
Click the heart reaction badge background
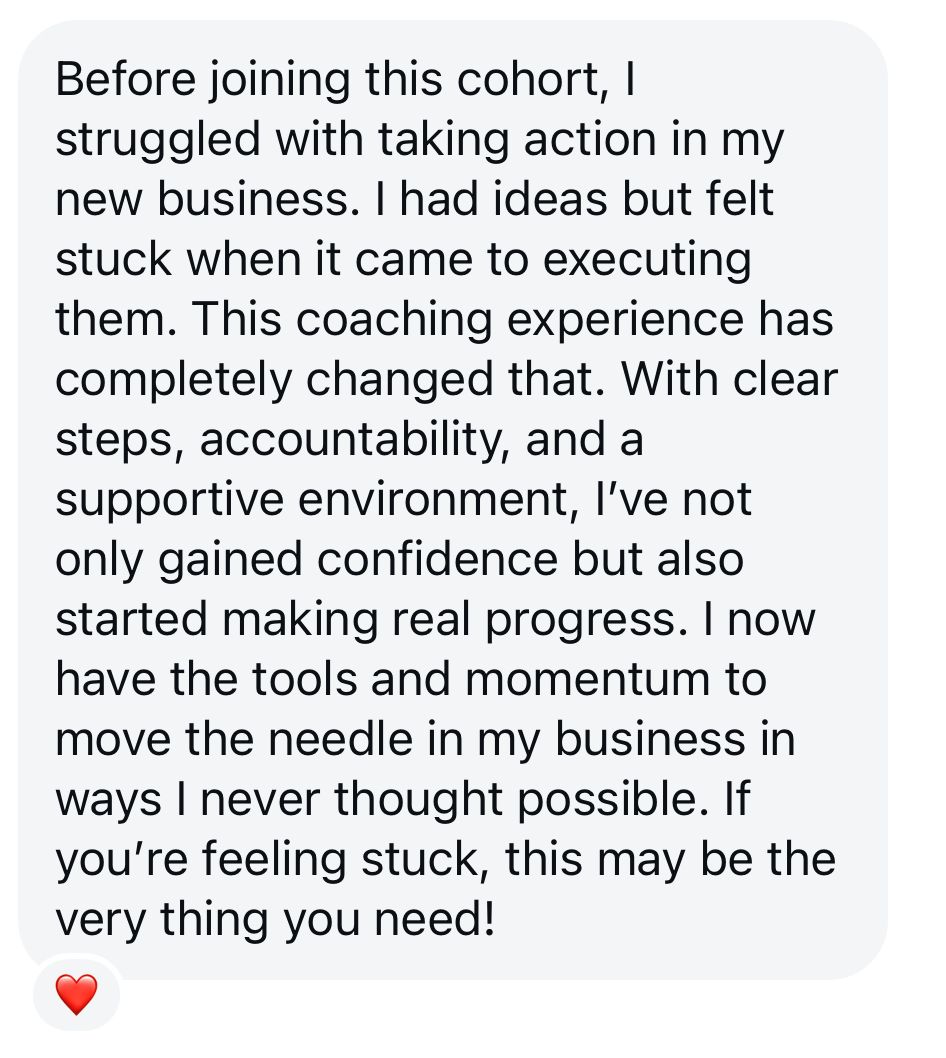[76, 994]
